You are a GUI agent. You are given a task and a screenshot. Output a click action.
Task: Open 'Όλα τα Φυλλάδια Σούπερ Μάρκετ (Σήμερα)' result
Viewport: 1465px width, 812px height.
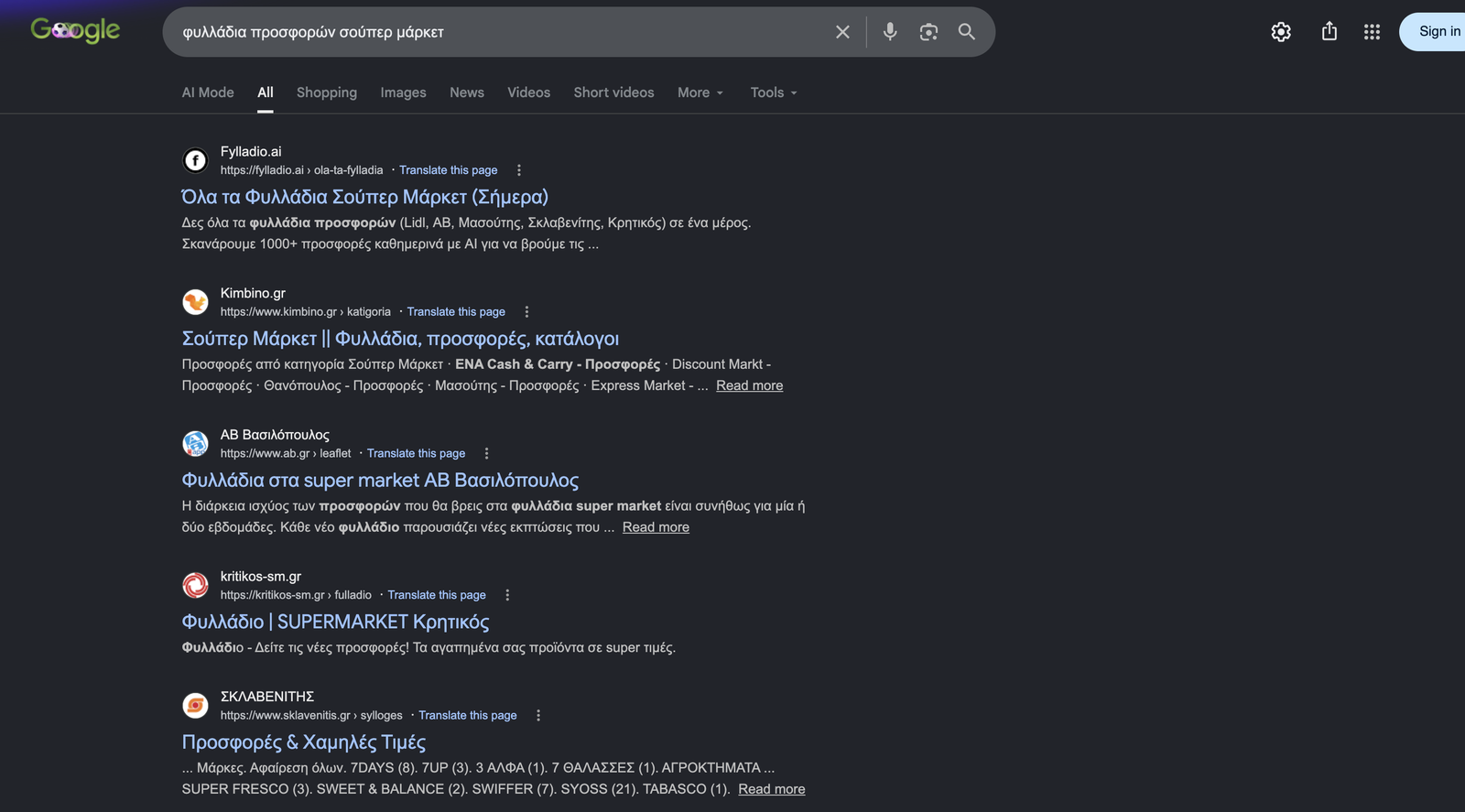tap(365, 197)
